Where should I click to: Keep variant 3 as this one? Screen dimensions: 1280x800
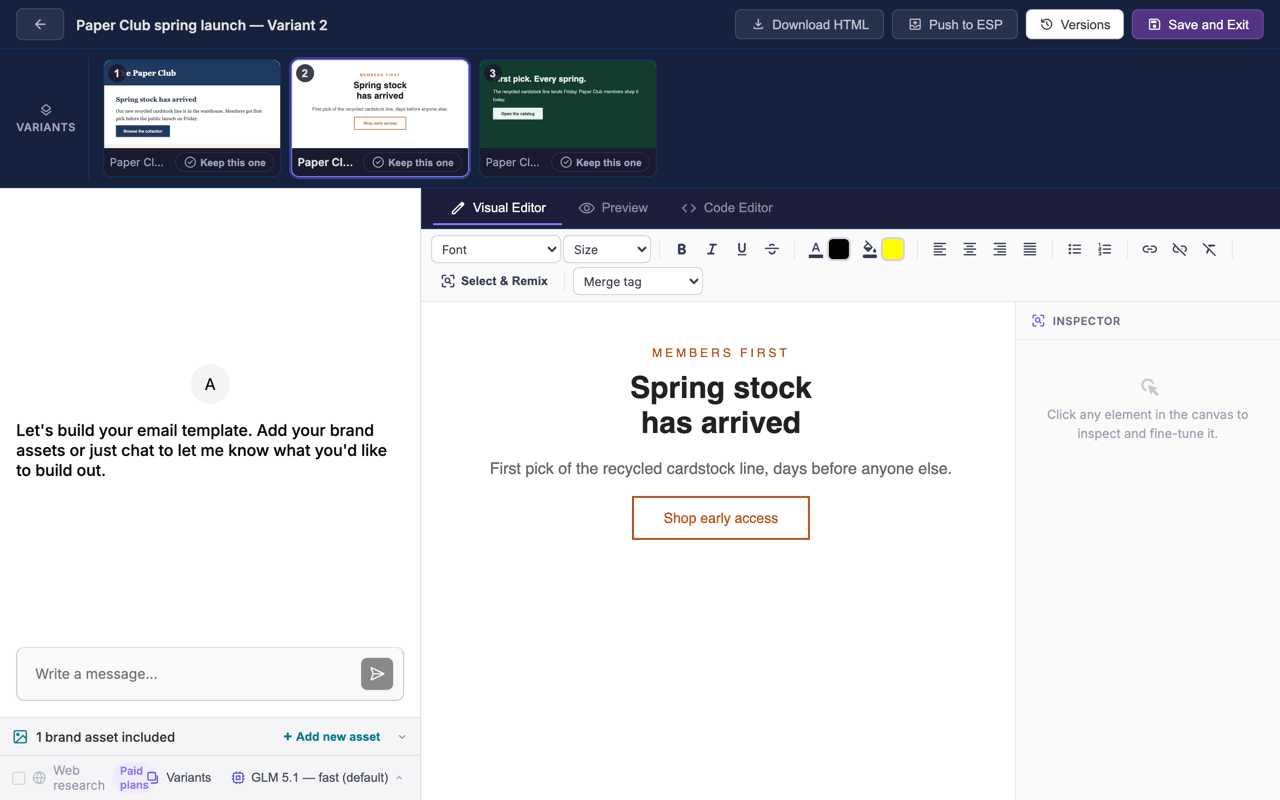point(601,162)
